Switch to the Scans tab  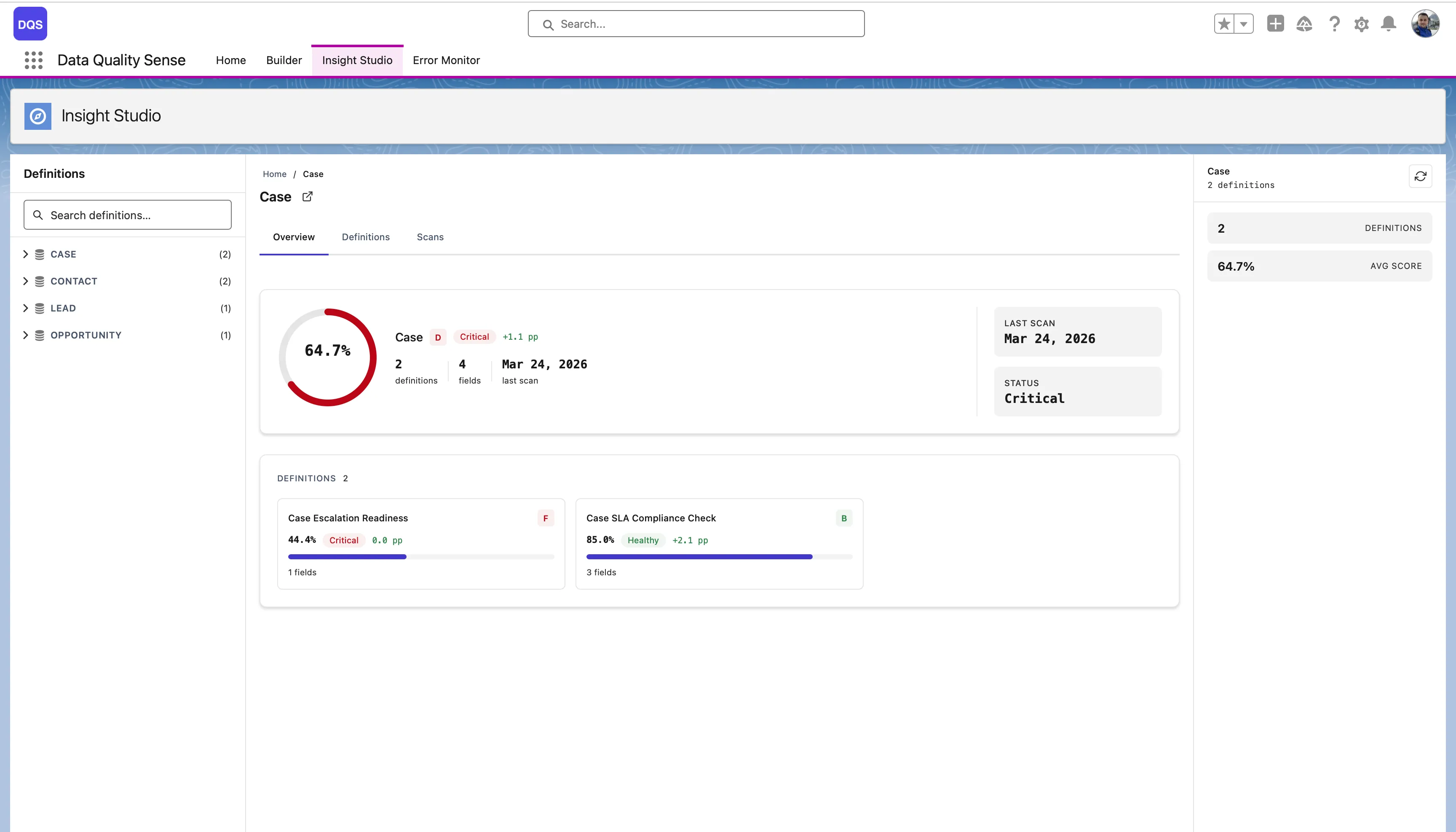(x=430, y=236)
